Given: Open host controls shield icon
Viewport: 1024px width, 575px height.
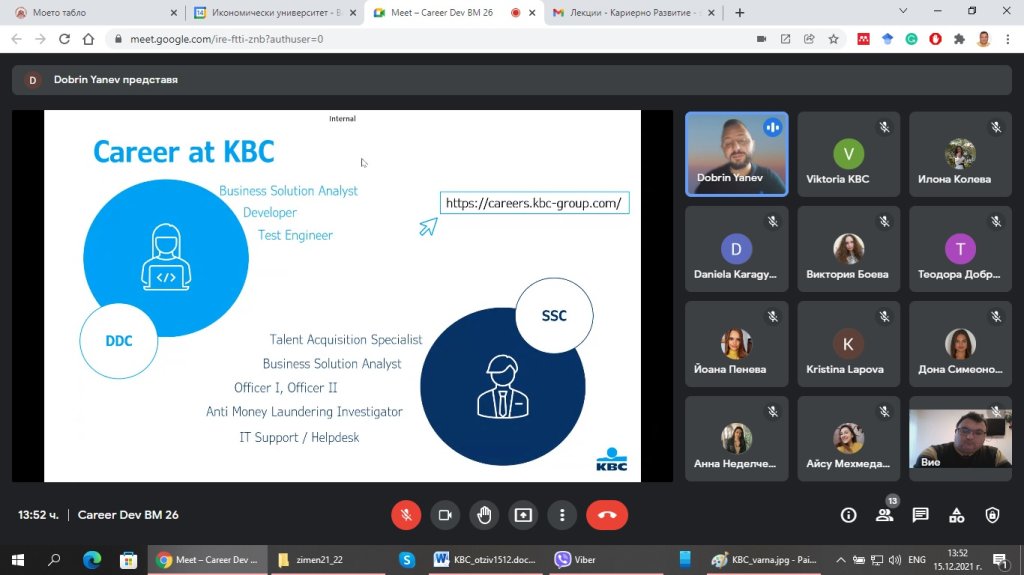Looking at the screenshot, I should coord(993,516).
